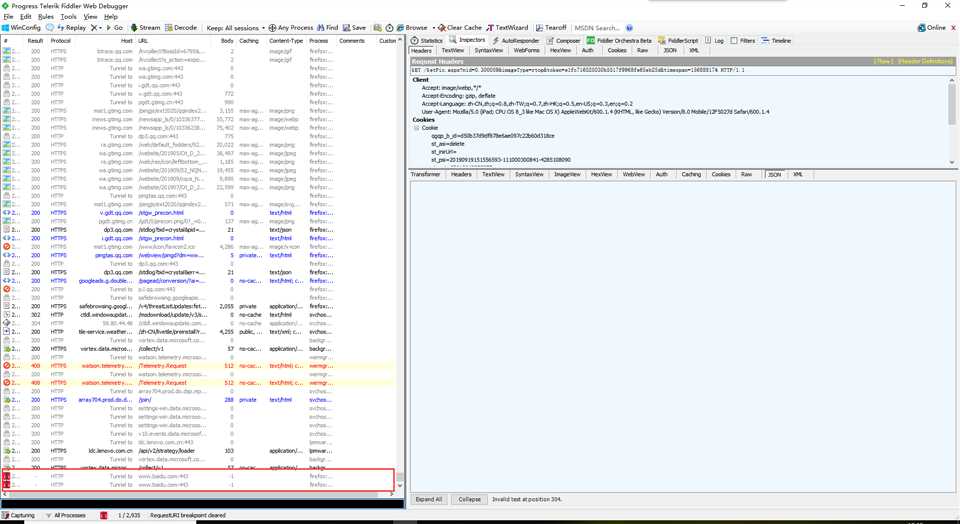Image resolution: width=960 pixels, height=524 pixels.
Task: Click the comment balloon icon in toolbar
Action: 50,28
